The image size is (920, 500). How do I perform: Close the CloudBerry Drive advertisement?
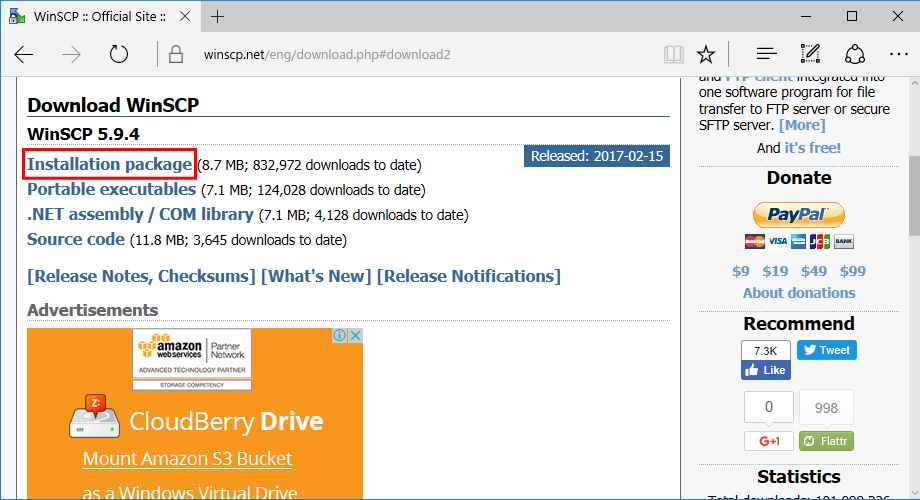point(356,336)
